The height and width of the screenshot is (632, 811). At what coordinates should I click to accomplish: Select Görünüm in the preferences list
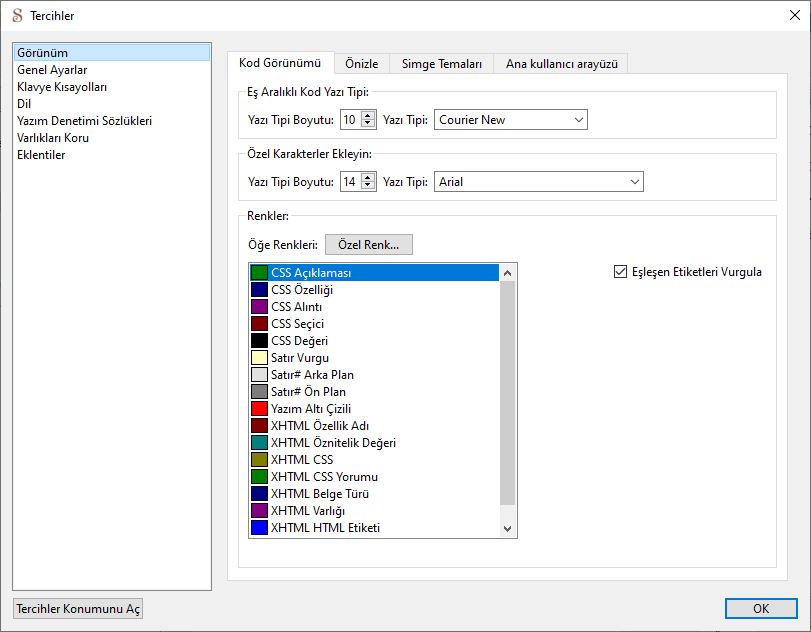pyautogui.click(x=112, y=53)
